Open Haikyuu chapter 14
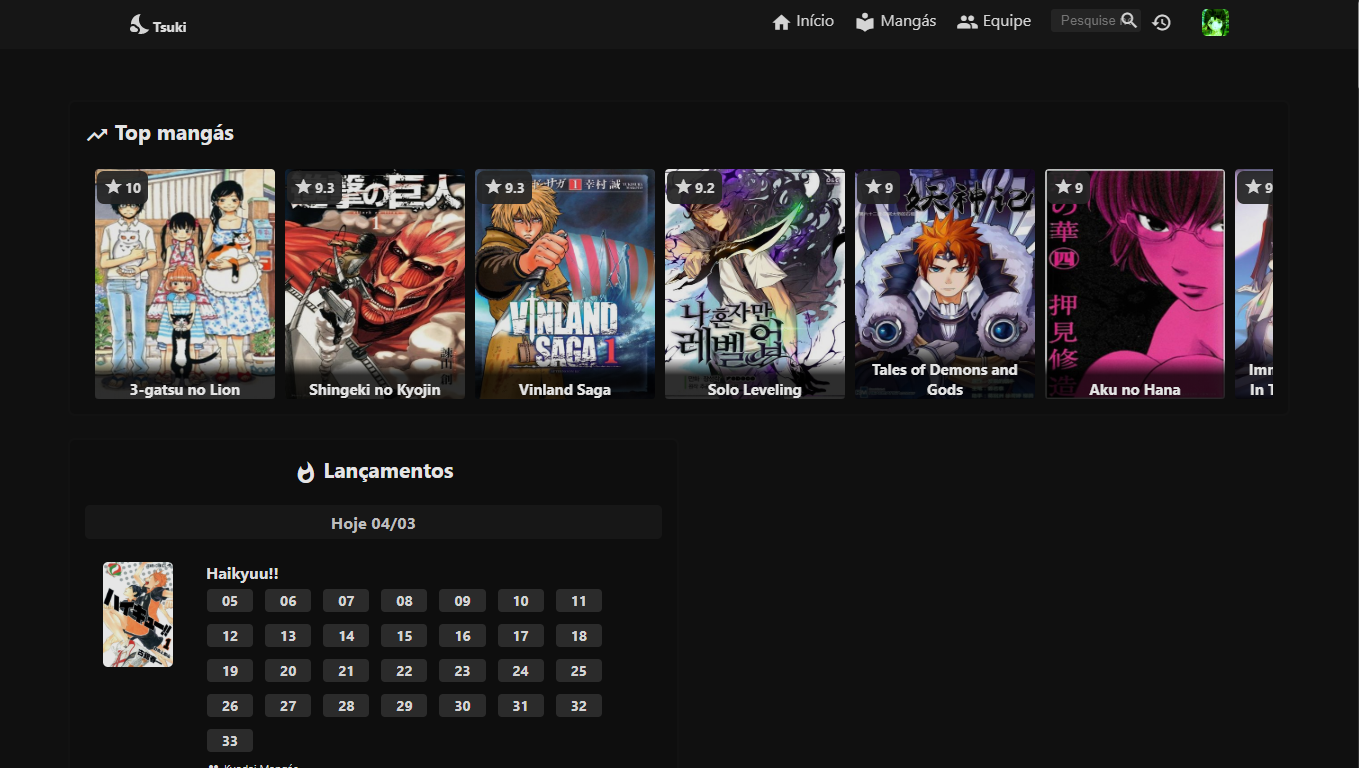 tap(346, 636)
